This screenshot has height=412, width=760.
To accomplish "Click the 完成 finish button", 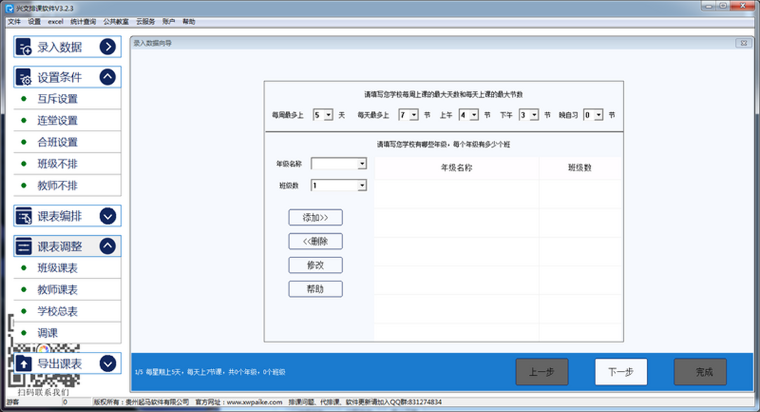I will [x=700, y=372].
